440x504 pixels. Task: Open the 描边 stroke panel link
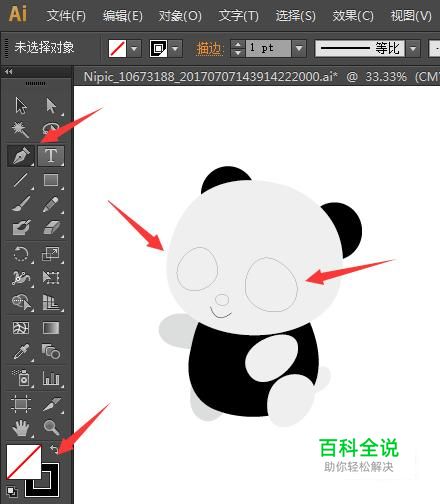tap(209, 49)
